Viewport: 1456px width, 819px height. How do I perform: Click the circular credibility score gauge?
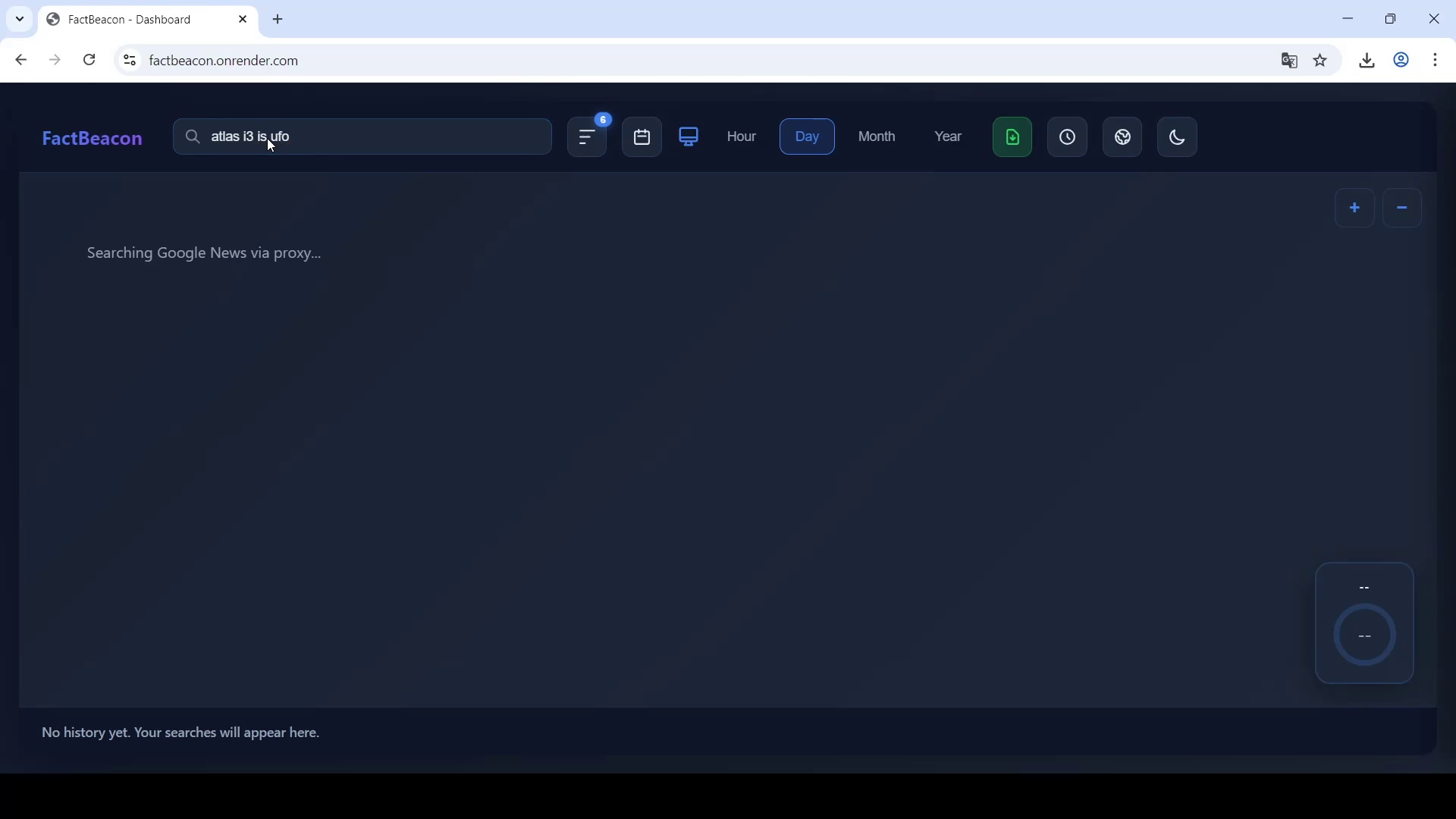pyautogui.click(x=1365, y=635)
